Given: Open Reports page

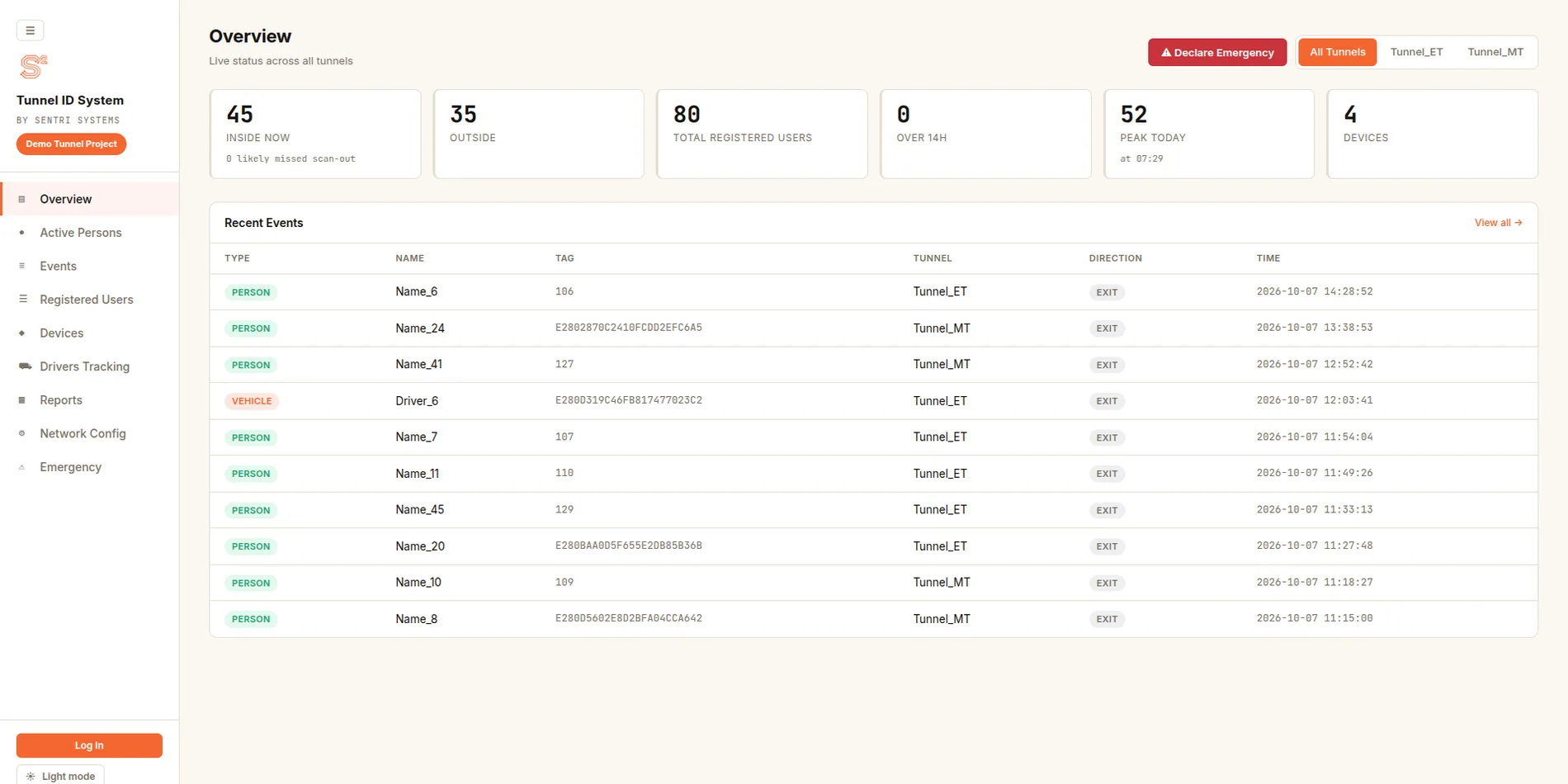Looking at the screenshot, I should coord(89,400).
